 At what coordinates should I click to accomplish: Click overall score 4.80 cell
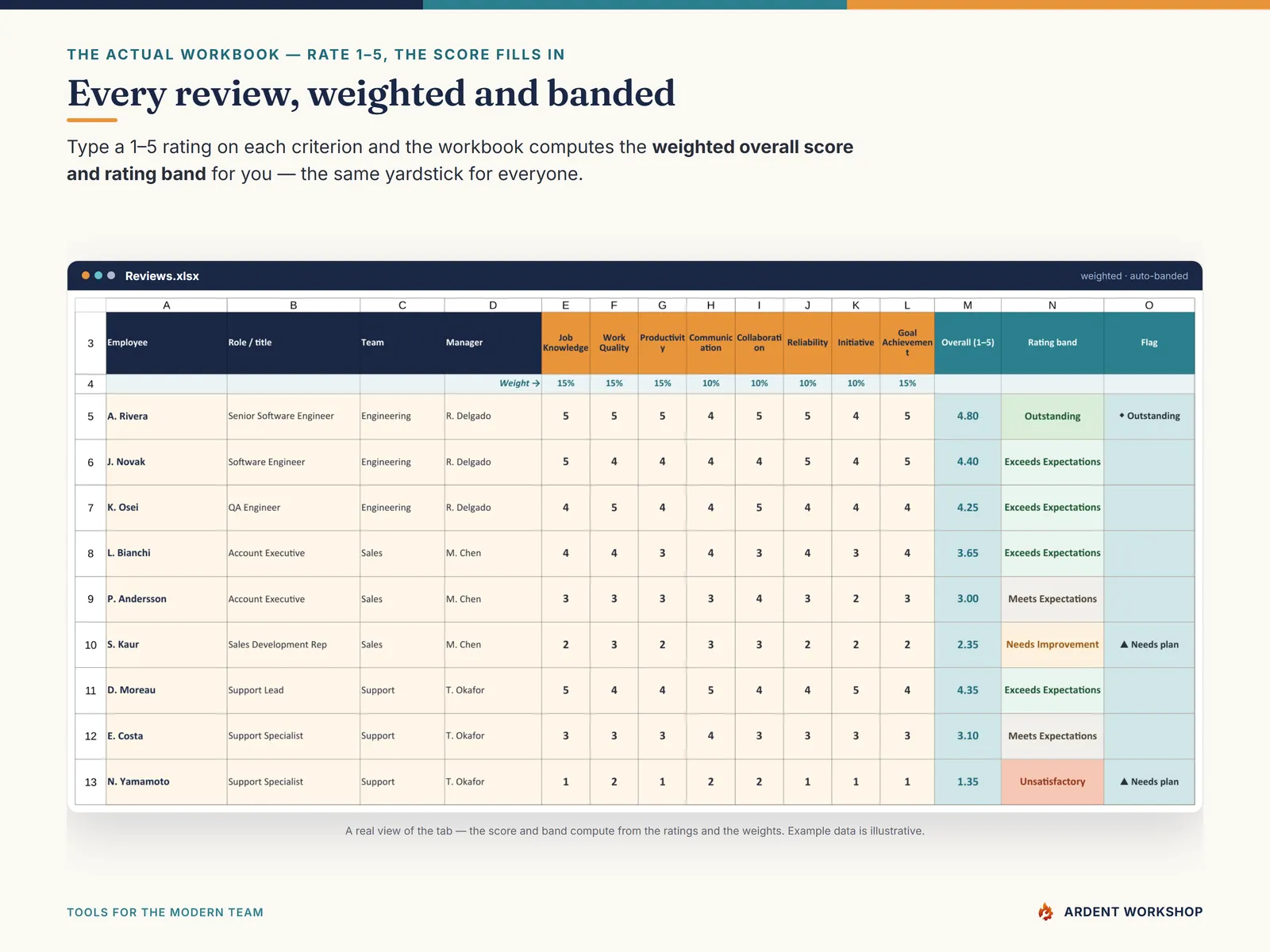[x=968, y=416]
